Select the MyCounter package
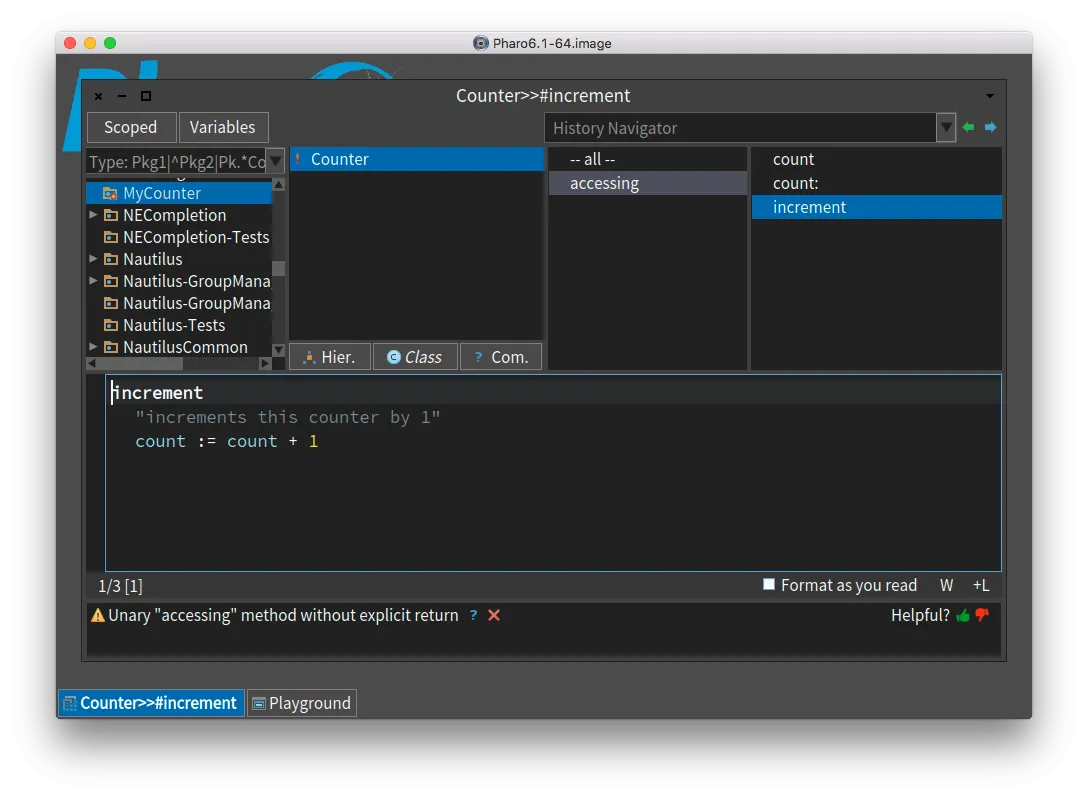The image size is (1088, 799). pyautogui.click(x=179, y=193)
